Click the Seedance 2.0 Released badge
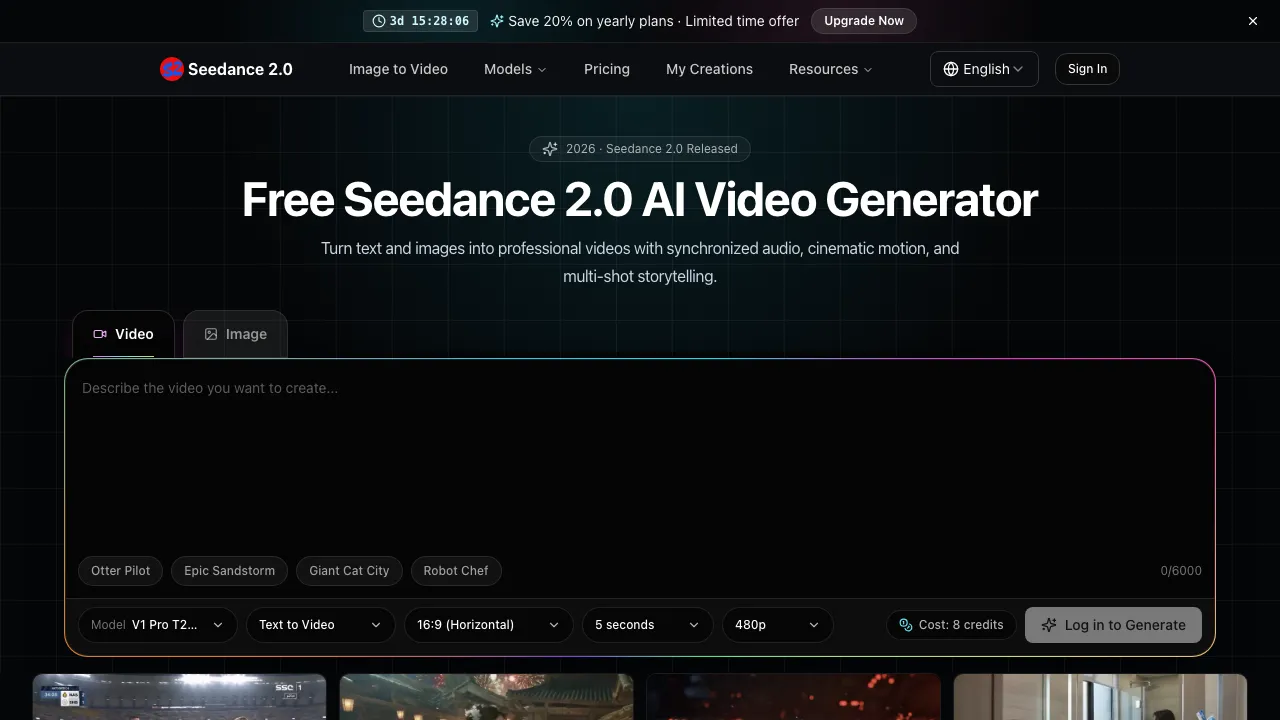The height and width of the screenshot is (720, 1280). (640, 149)
